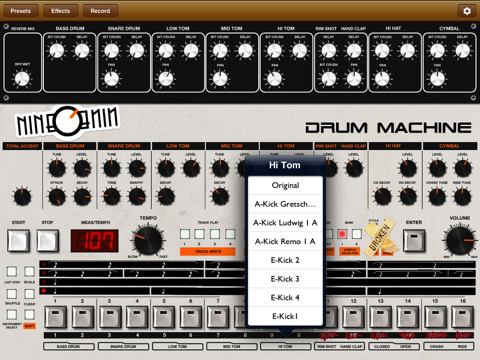
Task: Toggle the INSTRUMENT SELECT button
Action: click(x=12, y=314)
